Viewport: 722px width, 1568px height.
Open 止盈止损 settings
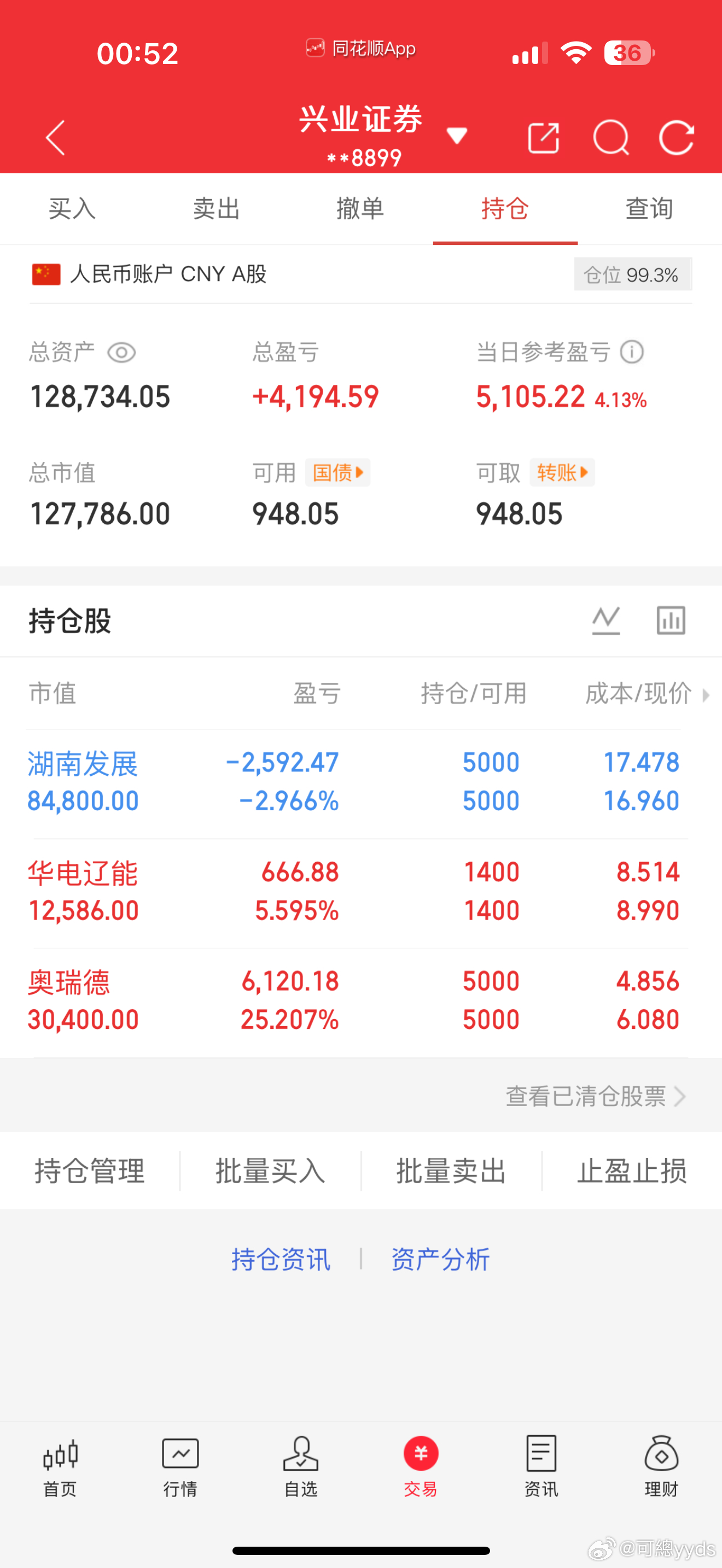[632, 1171]
